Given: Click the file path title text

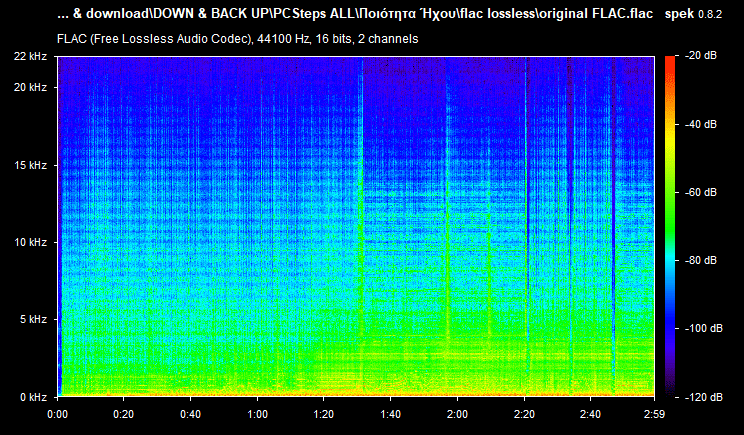Looking at the screenshot, I should pyautogui.click(x=355, y=14).
